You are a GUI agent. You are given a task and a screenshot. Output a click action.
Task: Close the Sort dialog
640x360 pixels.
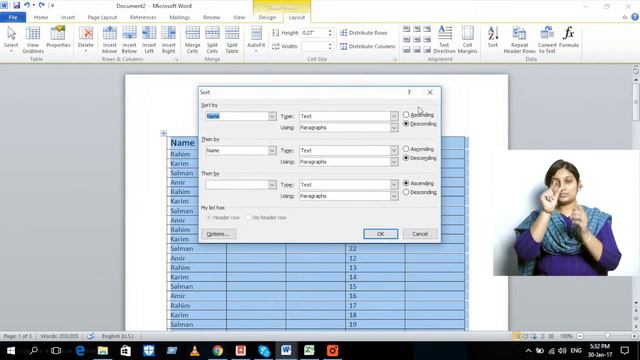430,92
